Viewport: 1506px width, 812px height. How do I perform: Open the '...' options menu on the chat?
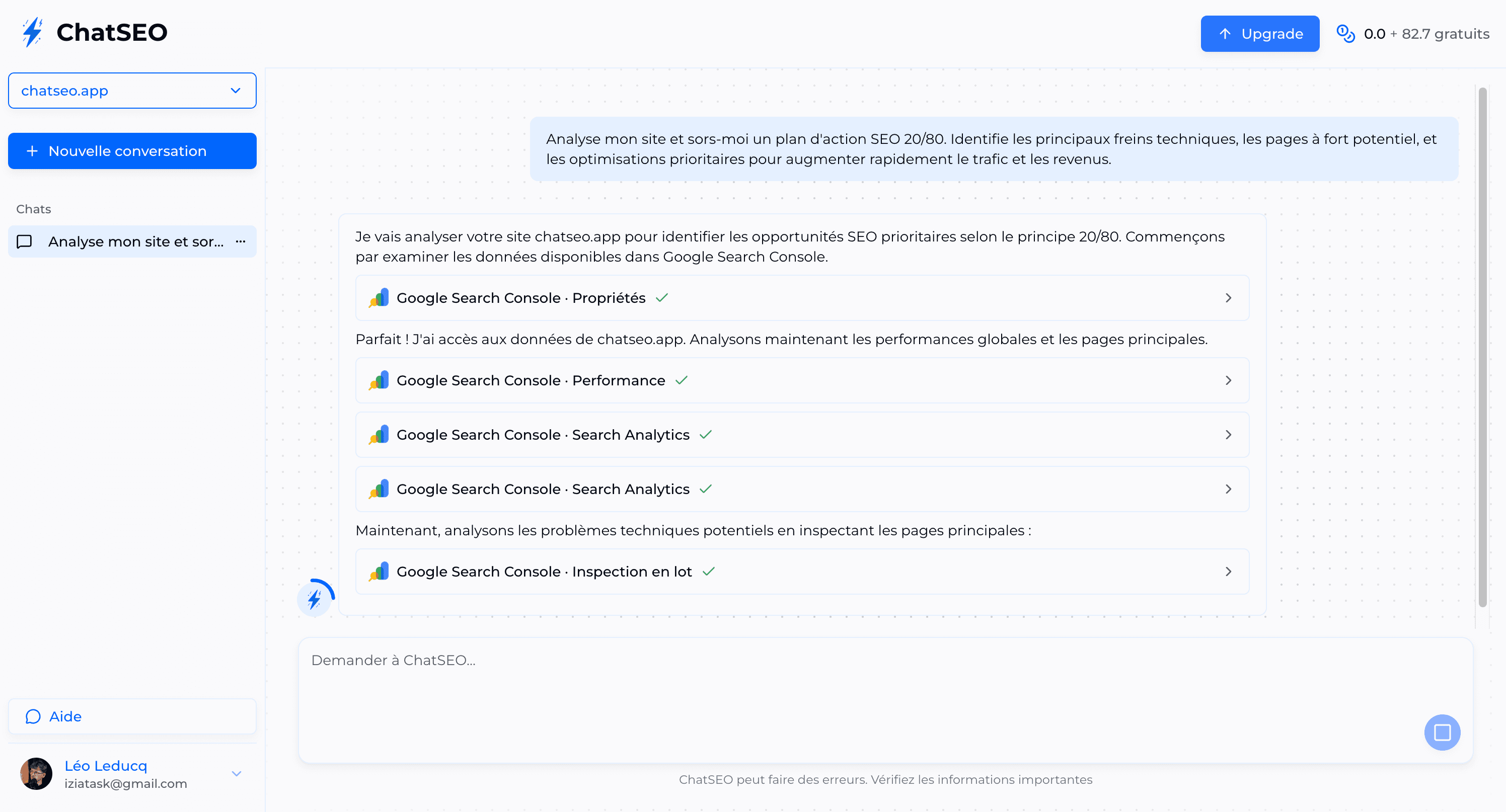pyautogui.click(x=241, y=241)
